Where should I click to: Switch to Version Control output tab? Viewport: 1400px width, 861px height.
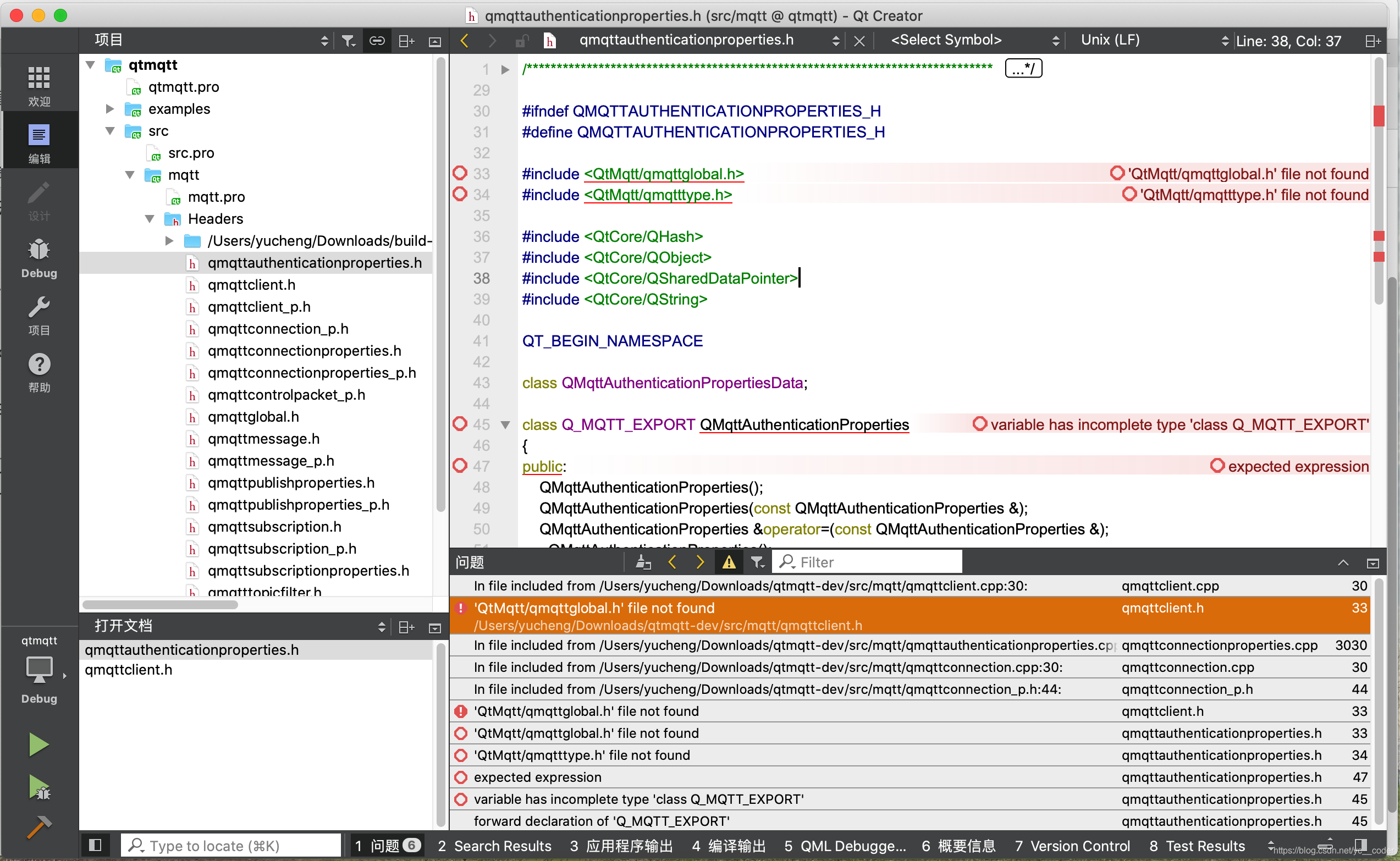click(x=1072, y=846)
